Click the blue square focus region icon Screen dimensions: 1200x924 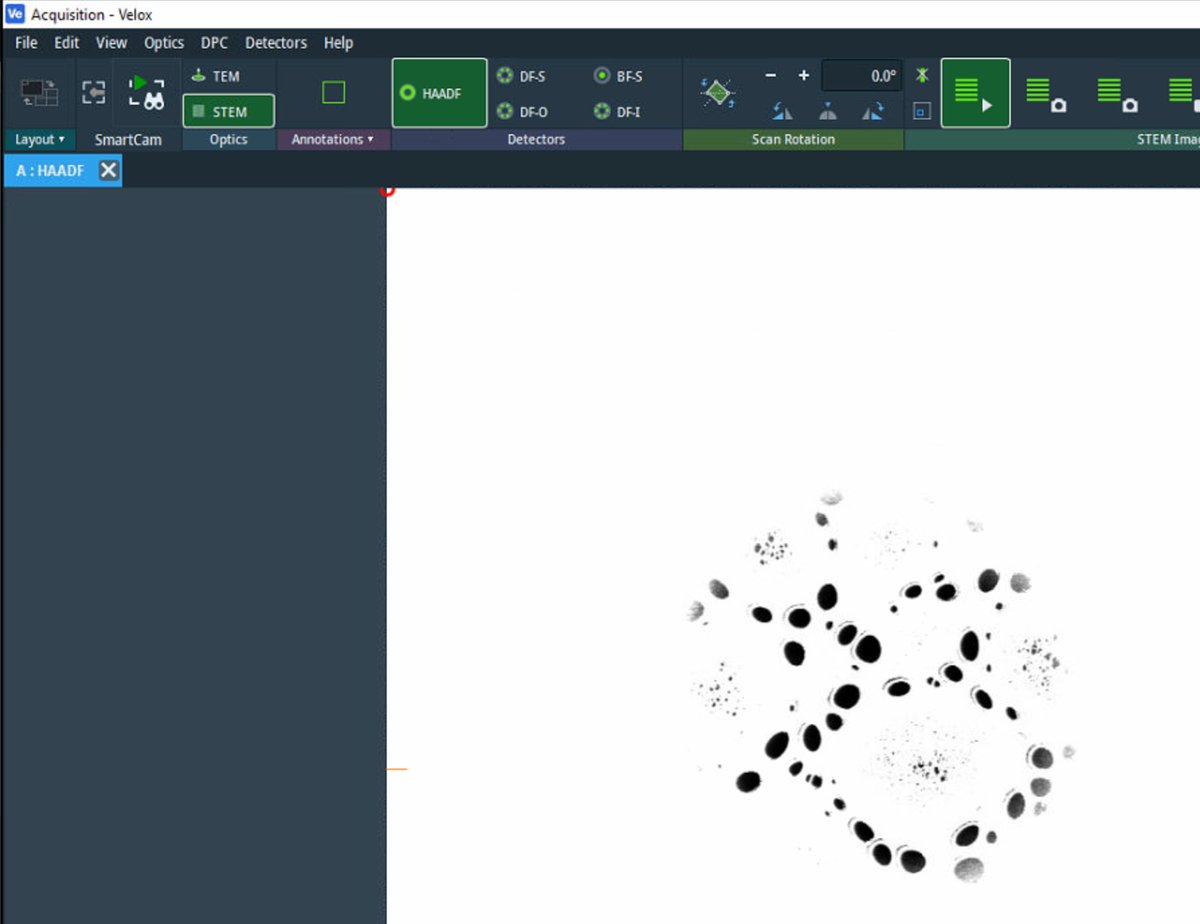pyautogui.click(x=921, y=112)
